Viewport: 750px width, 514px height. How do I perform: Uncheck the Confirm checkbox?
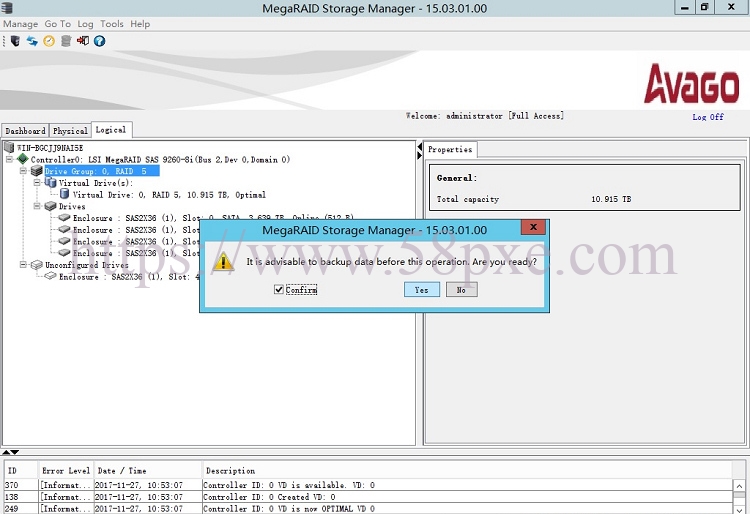(x=278, y=289)
